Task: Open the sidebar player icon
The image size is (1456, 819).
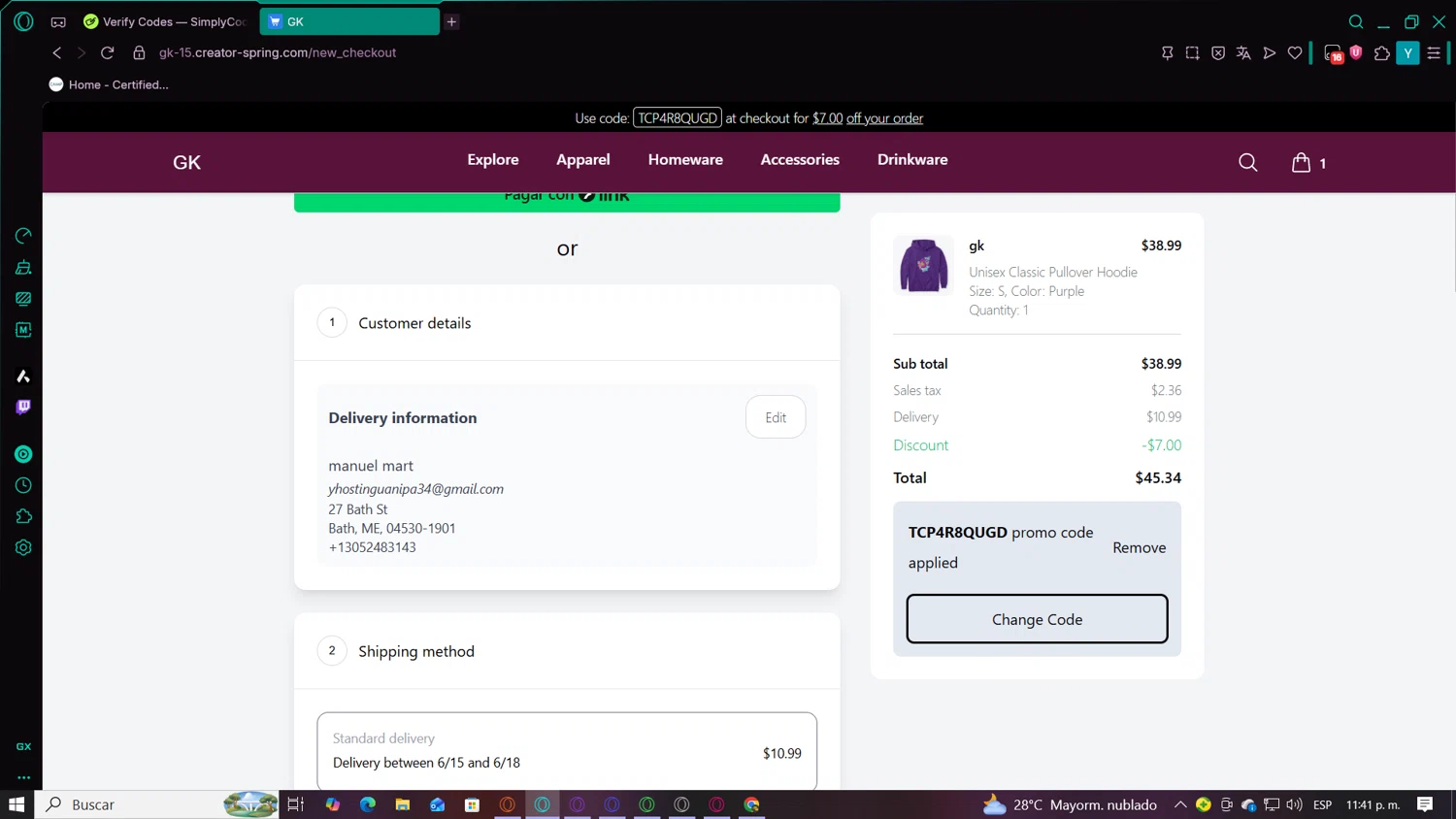Action: [x=23, y=454]
